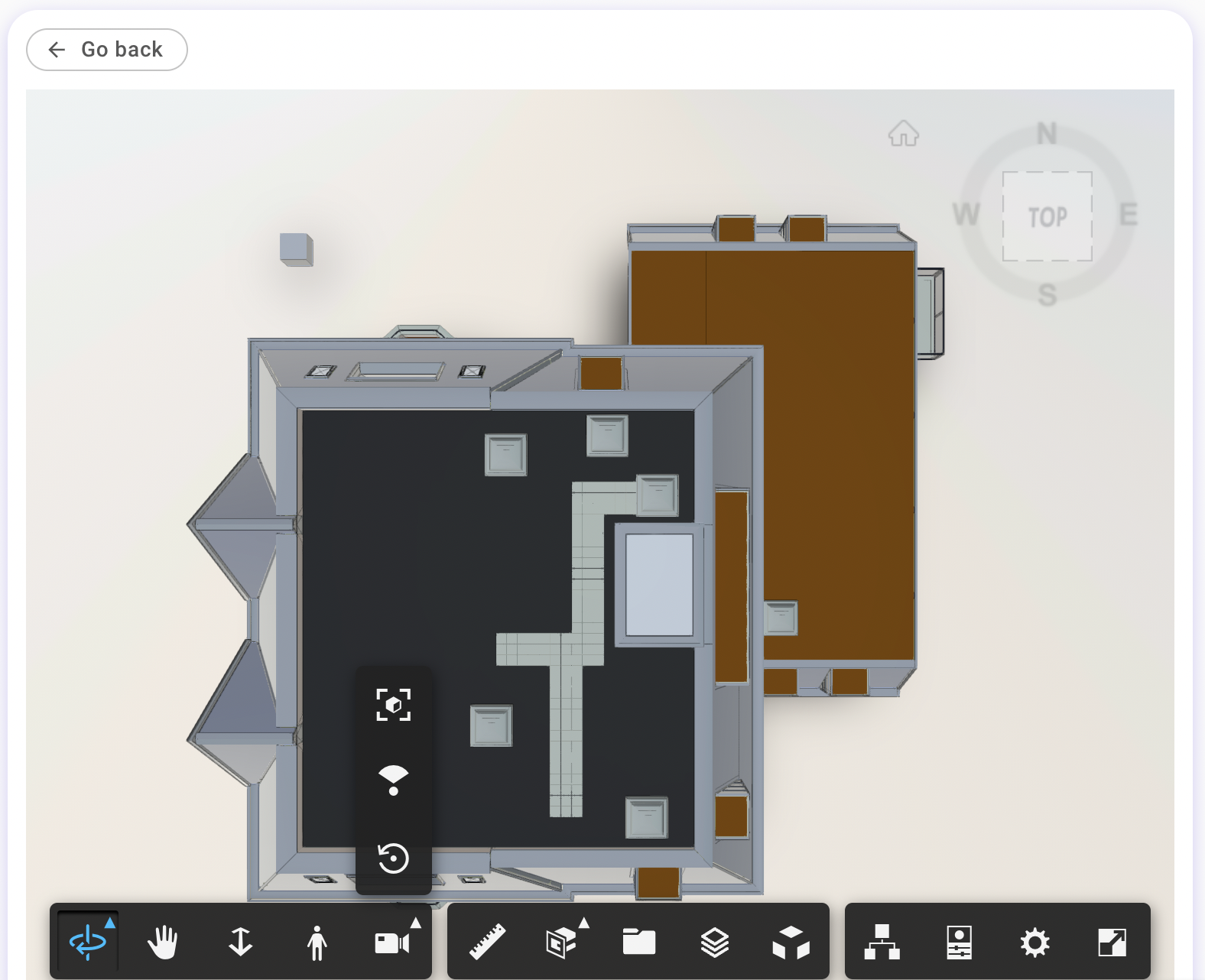The image size is (1205, 980).
Task: Select TOP face on view cube
Action: coord(1047,217)
